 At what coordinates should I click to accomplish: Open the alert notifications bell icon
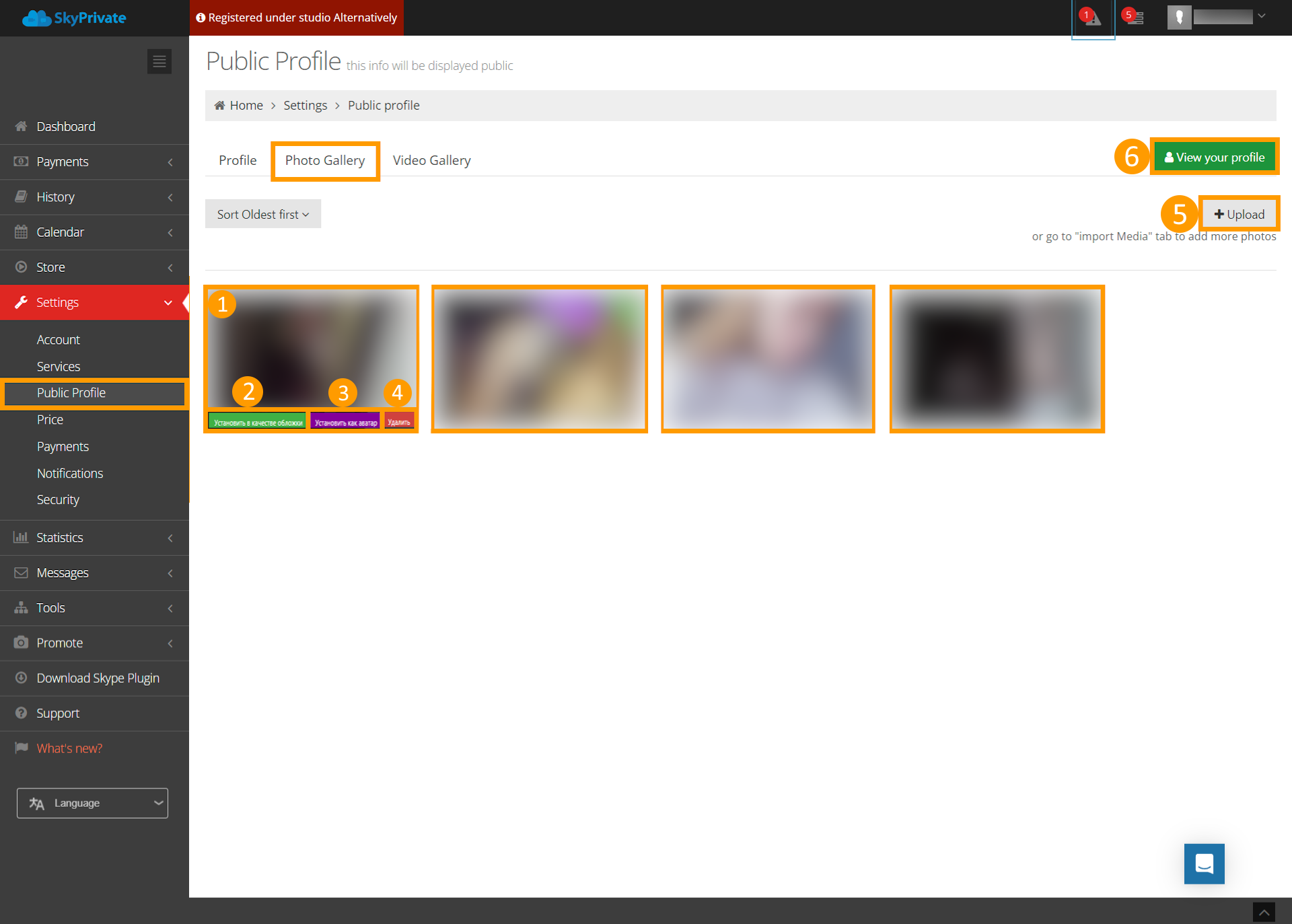1092,18
